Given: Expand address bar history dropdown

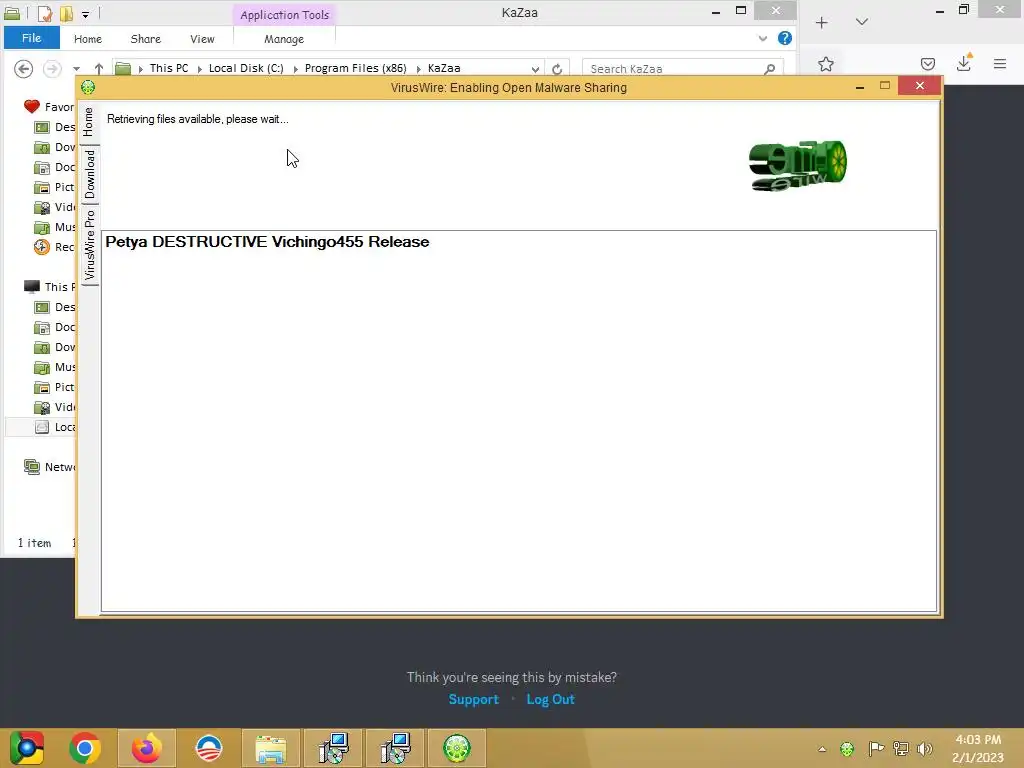Looking at the screenshot, I should point(536,69).
